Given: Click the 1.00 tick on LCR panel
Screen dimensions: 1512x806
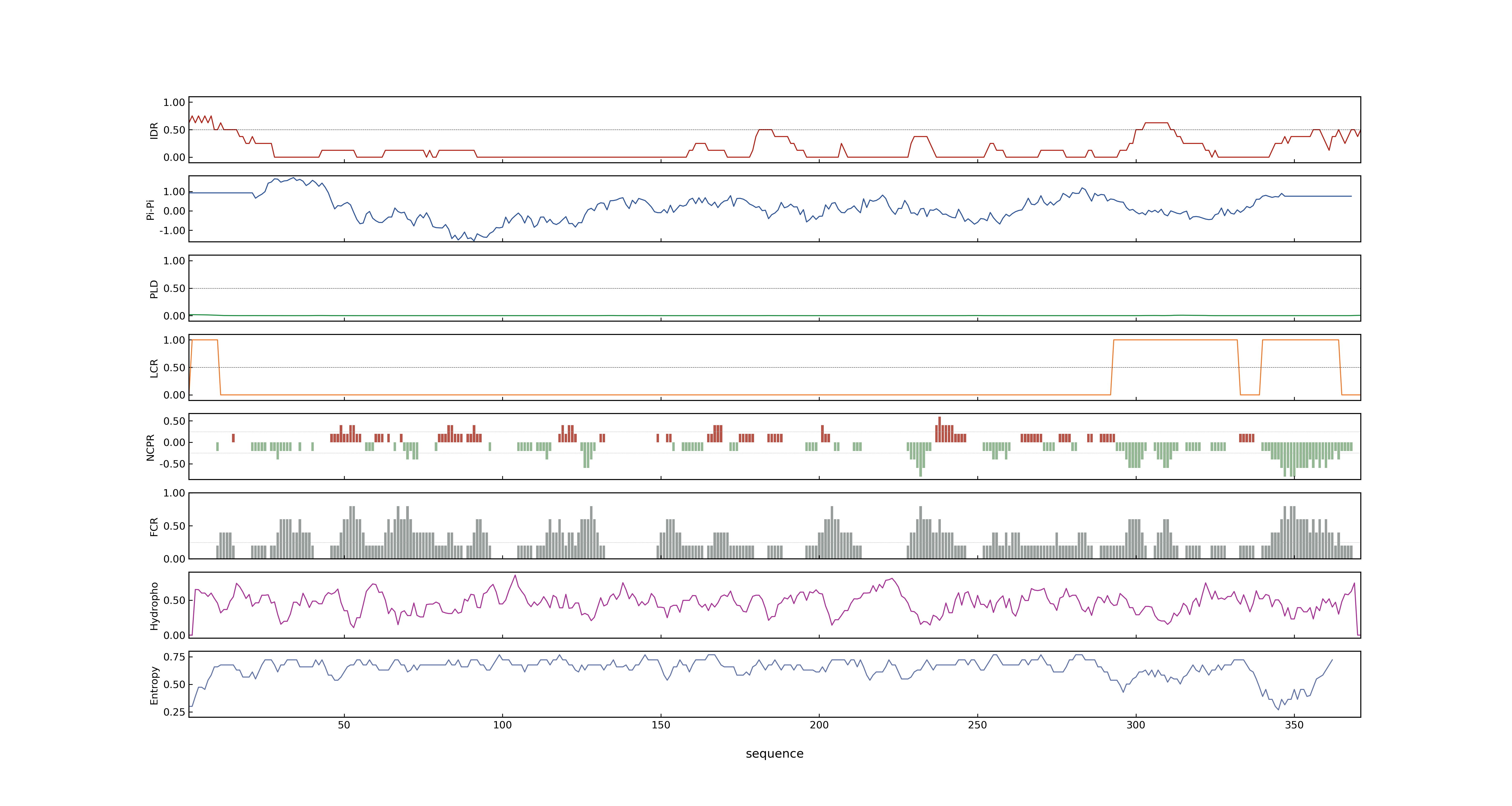Looking at the screenshot, I should tap(174, 340).
